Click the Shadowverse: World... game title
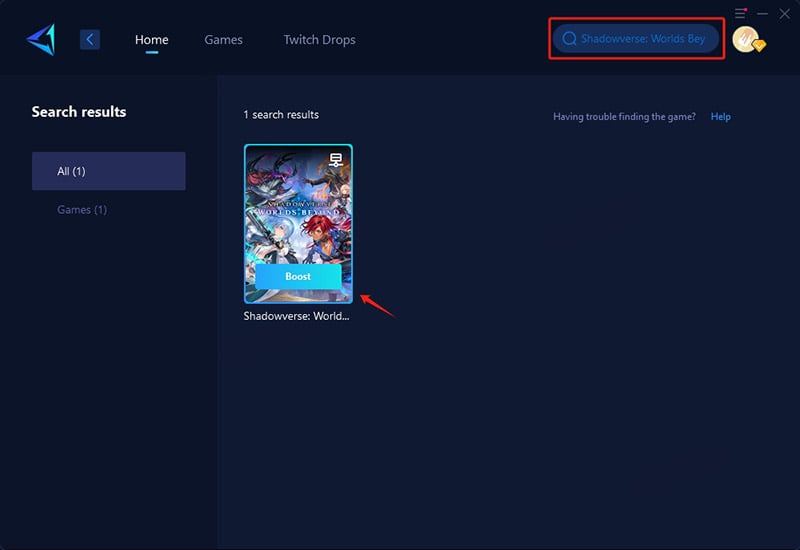This screenshot has width=800, height=550. pos(296,316)
